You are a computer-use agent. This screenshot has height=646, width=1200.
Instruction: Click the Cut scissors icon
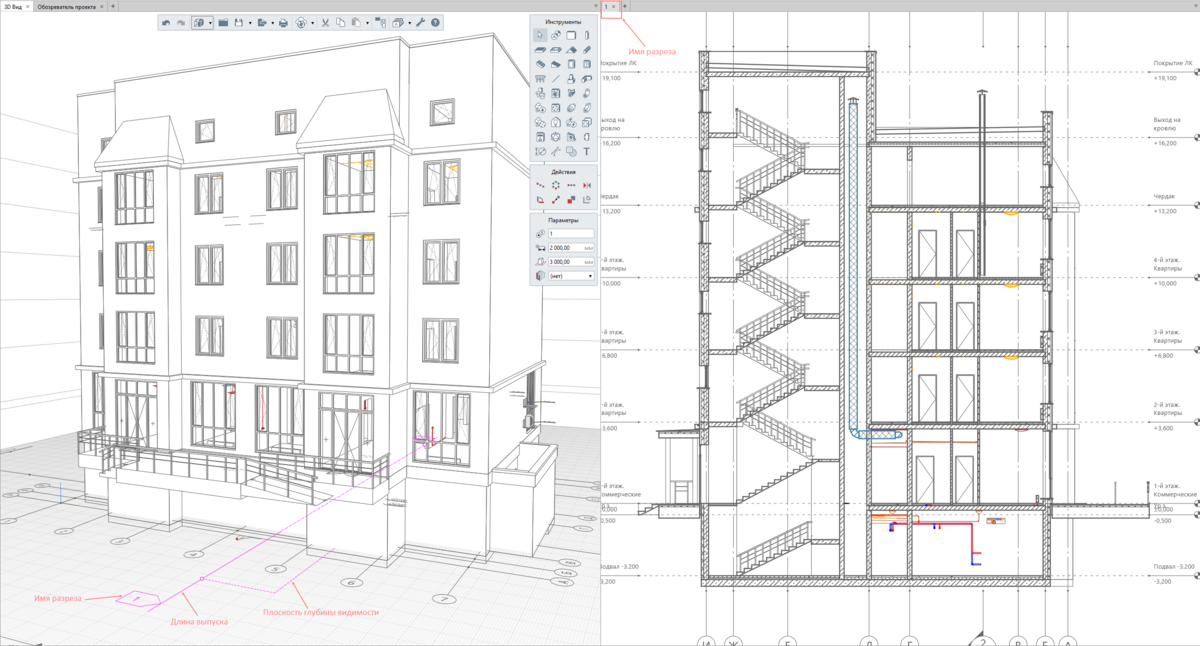326,22
